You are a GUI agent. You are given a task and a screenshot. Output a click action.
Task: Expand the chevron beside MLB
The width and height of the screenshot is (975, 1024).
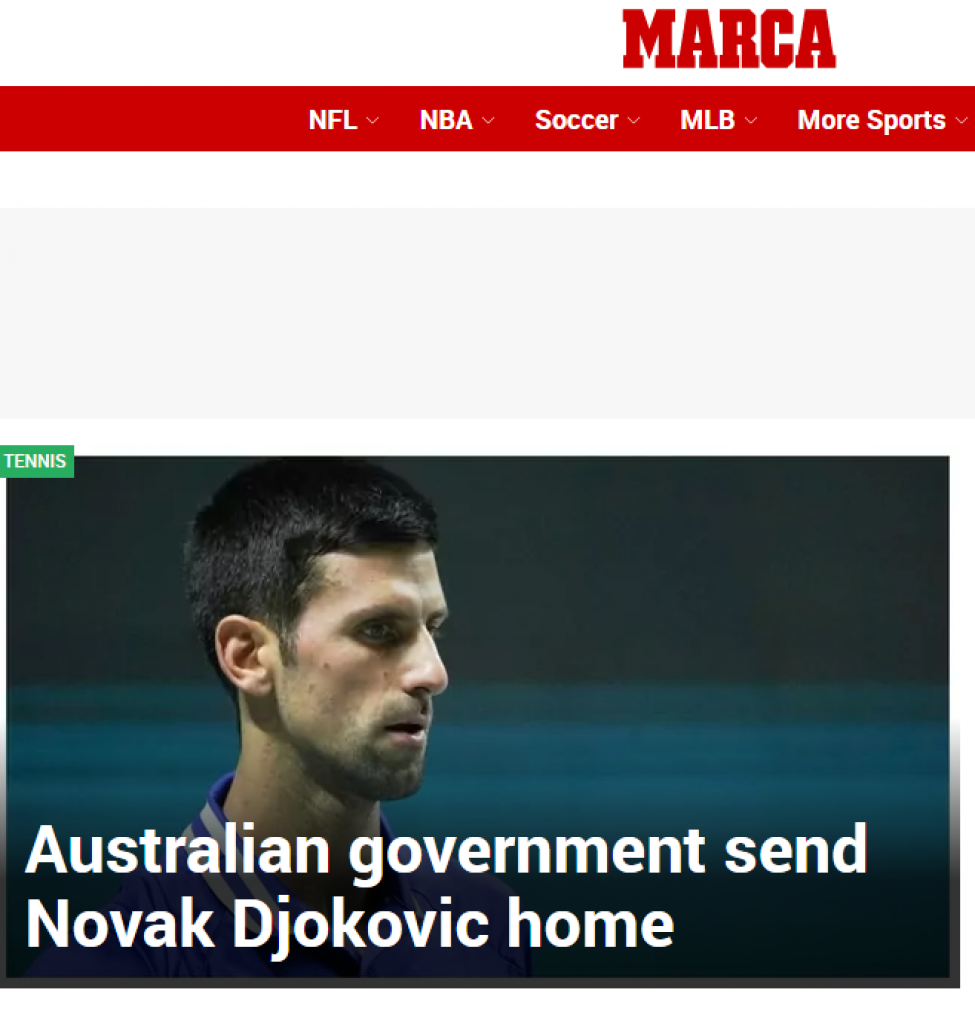(x=751, y=121)
